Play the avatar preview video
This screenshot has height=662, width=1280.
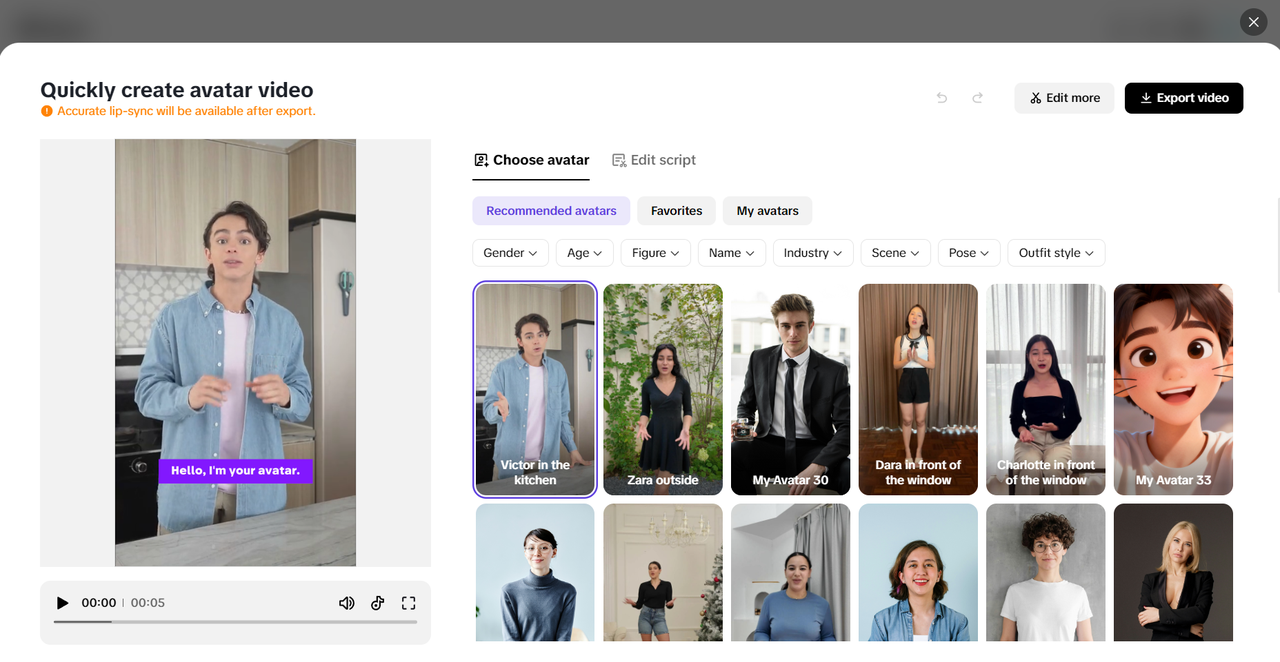pos(63,602)
